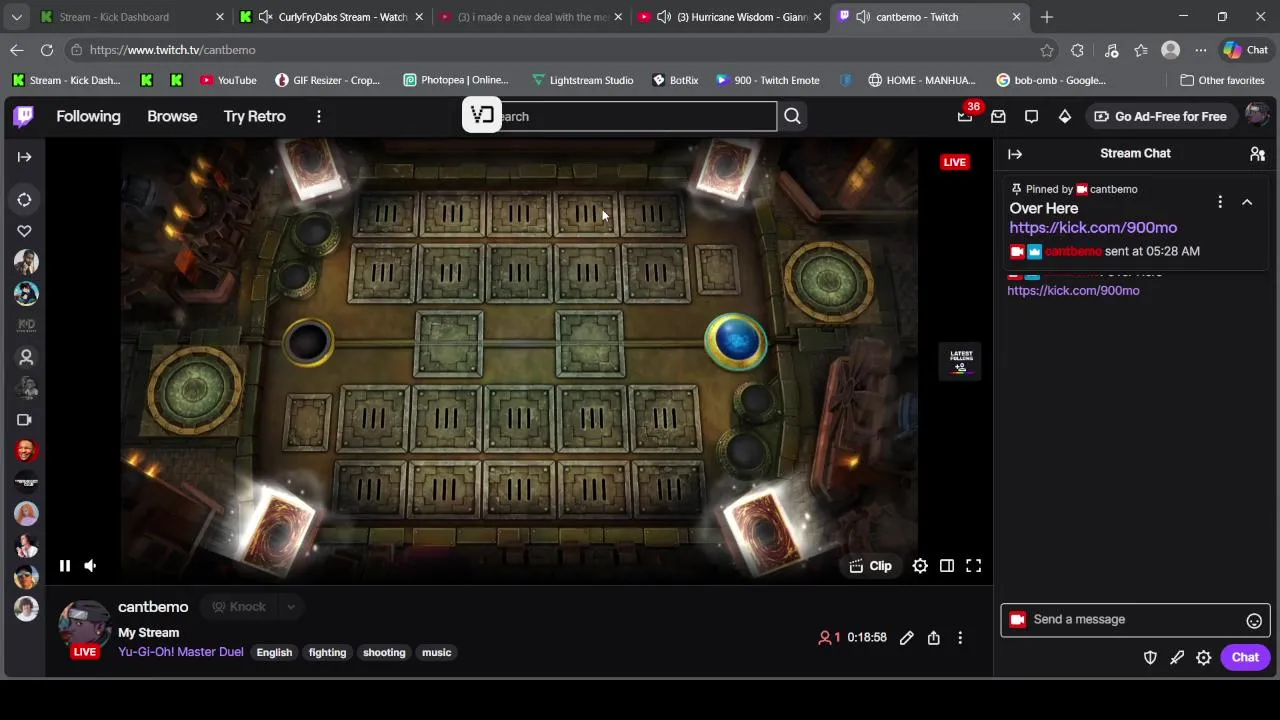Viewport: 1280px width, 720px height.
Task: Open Yu-Gi-Oh! Master Duel category link
Action: point(181,652)
